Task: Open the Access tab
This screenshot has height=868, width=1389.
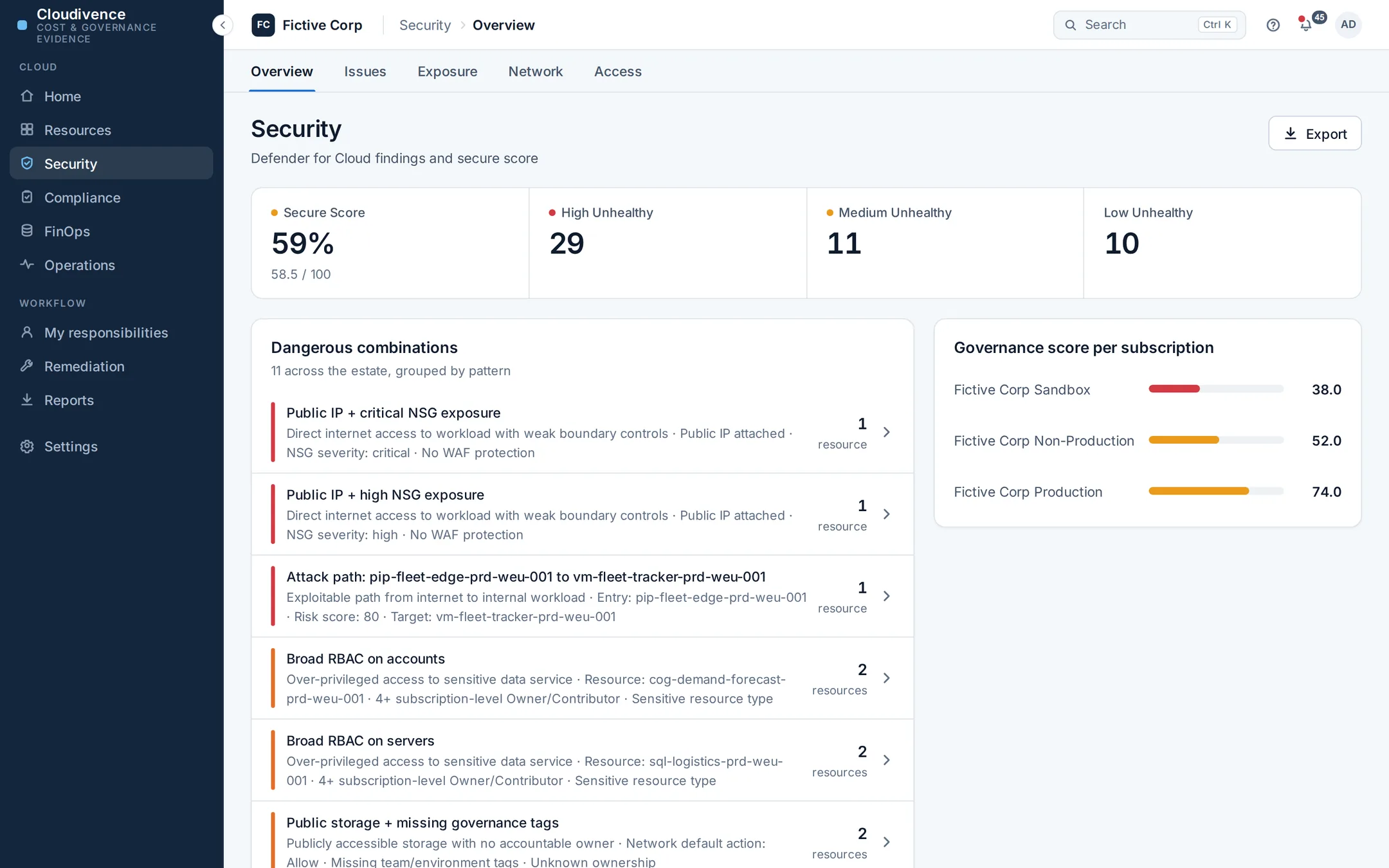Action: click(x=618, y=71)
